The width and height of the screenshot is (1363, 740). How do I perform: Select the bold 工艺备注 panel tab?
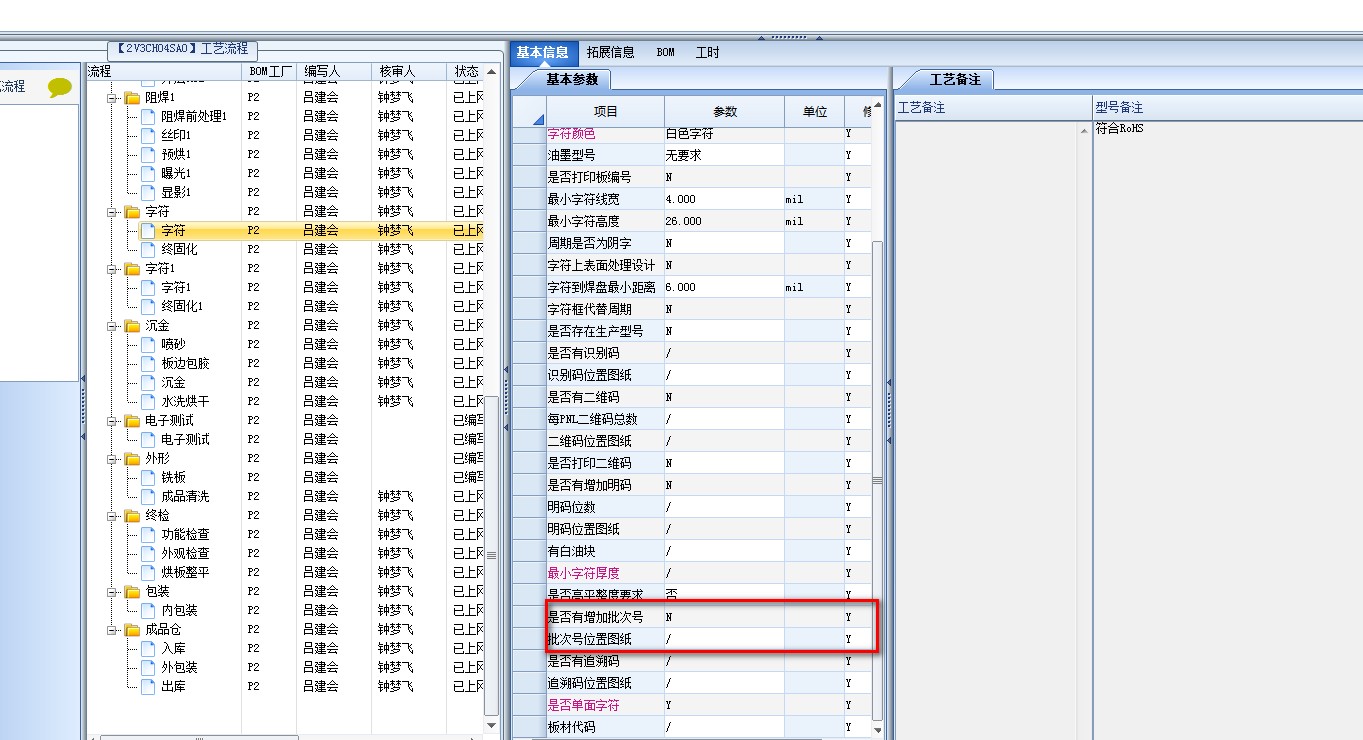click(x=955, y=79)
